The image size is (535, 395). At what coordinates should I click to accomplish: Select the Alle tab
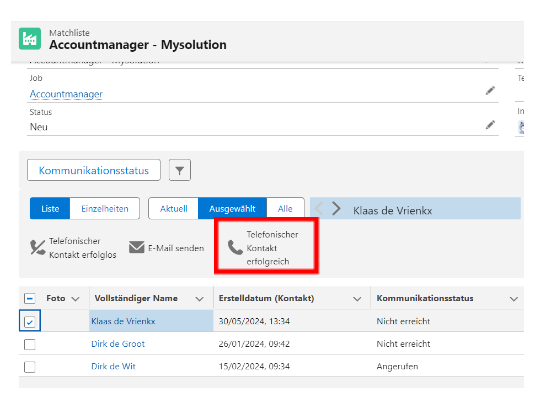point(285,208)
